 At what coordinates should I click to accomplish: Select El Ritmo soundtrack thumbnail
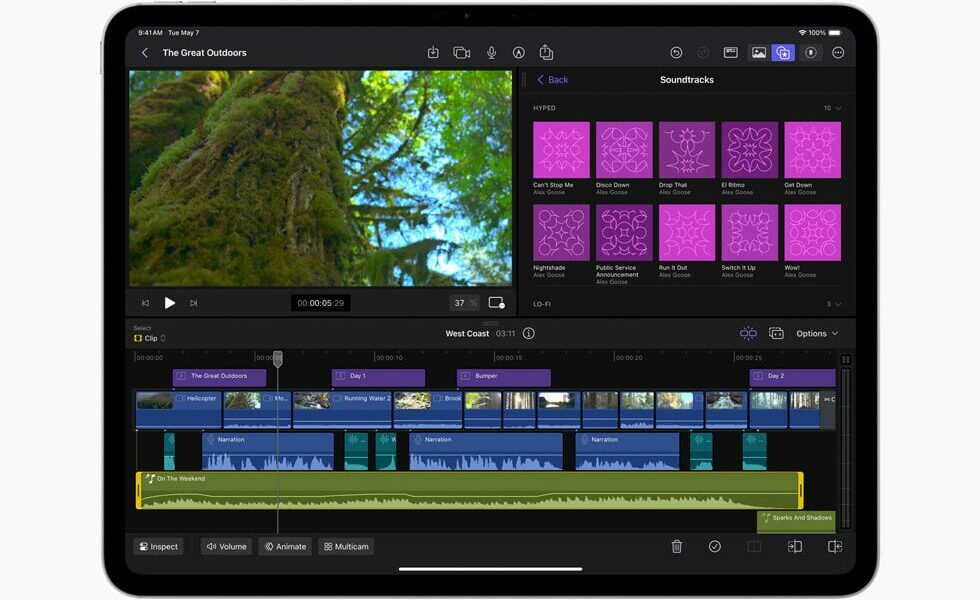click(x=749, y=150)
